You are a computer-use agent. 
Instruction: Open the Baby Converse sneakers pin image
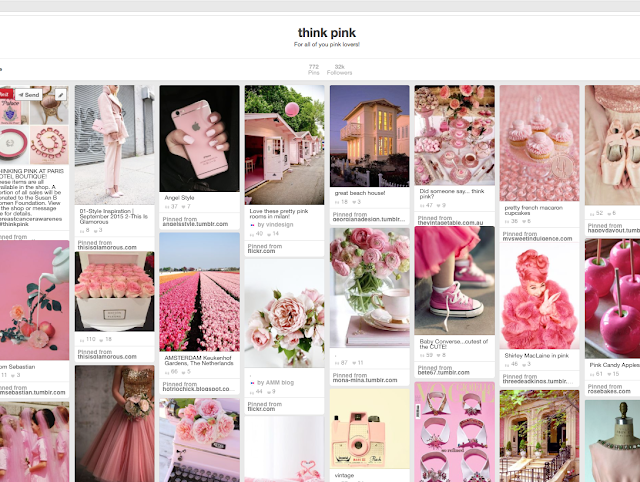coord(454,281)
